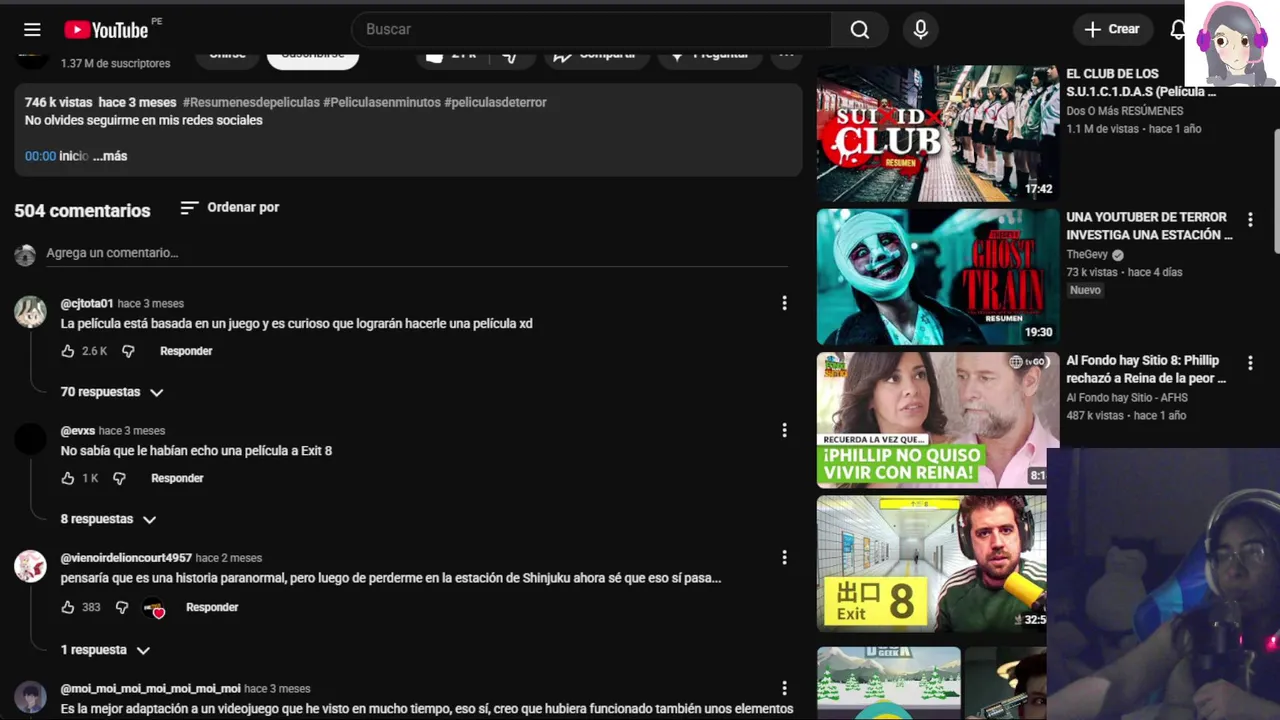Viewport: 1280px width, 720px height.
Task: Expand the 1 respuesta thread
Action: (x=105, y=650)
